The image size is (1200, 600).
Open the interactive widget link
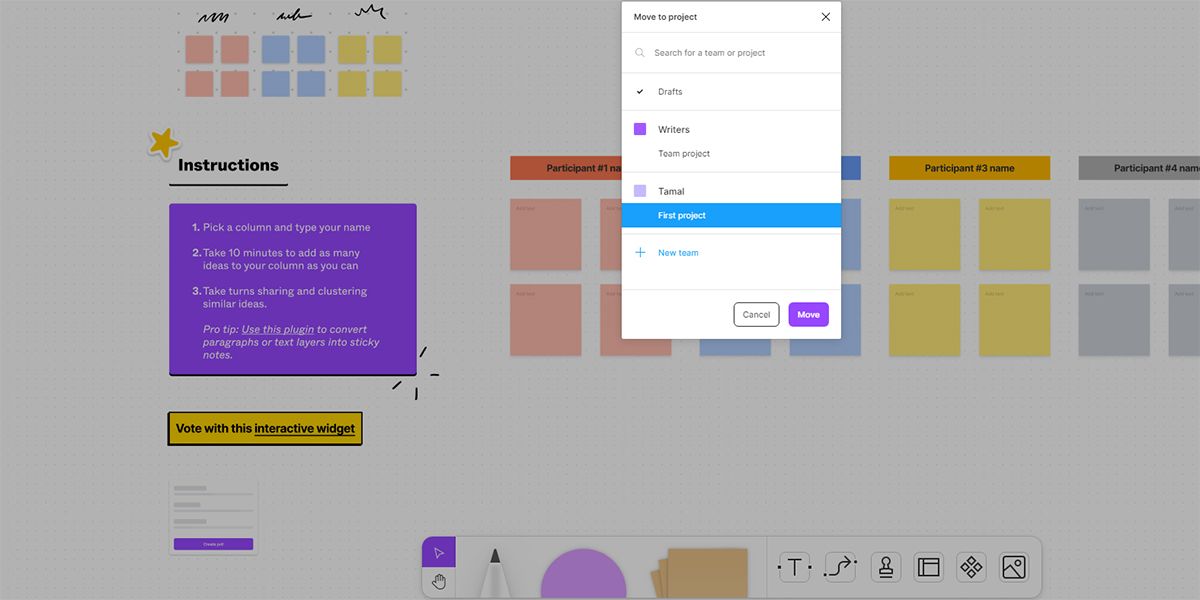coord(304,428)
